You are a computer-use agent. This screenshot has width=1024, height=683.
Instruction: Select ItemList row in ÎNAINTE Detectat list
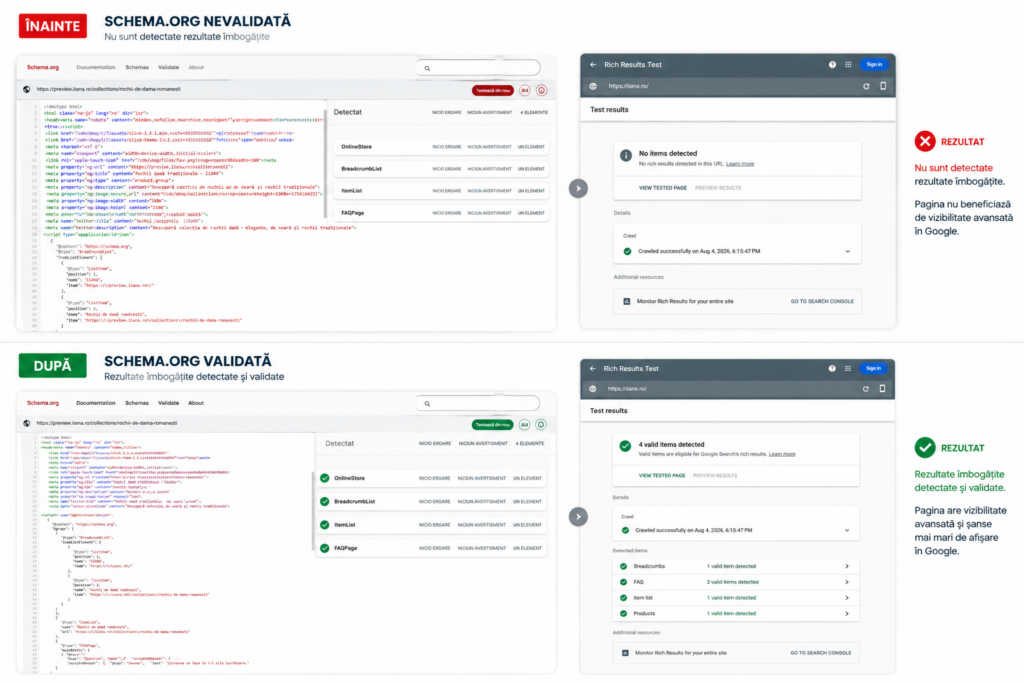coord(441,191)
